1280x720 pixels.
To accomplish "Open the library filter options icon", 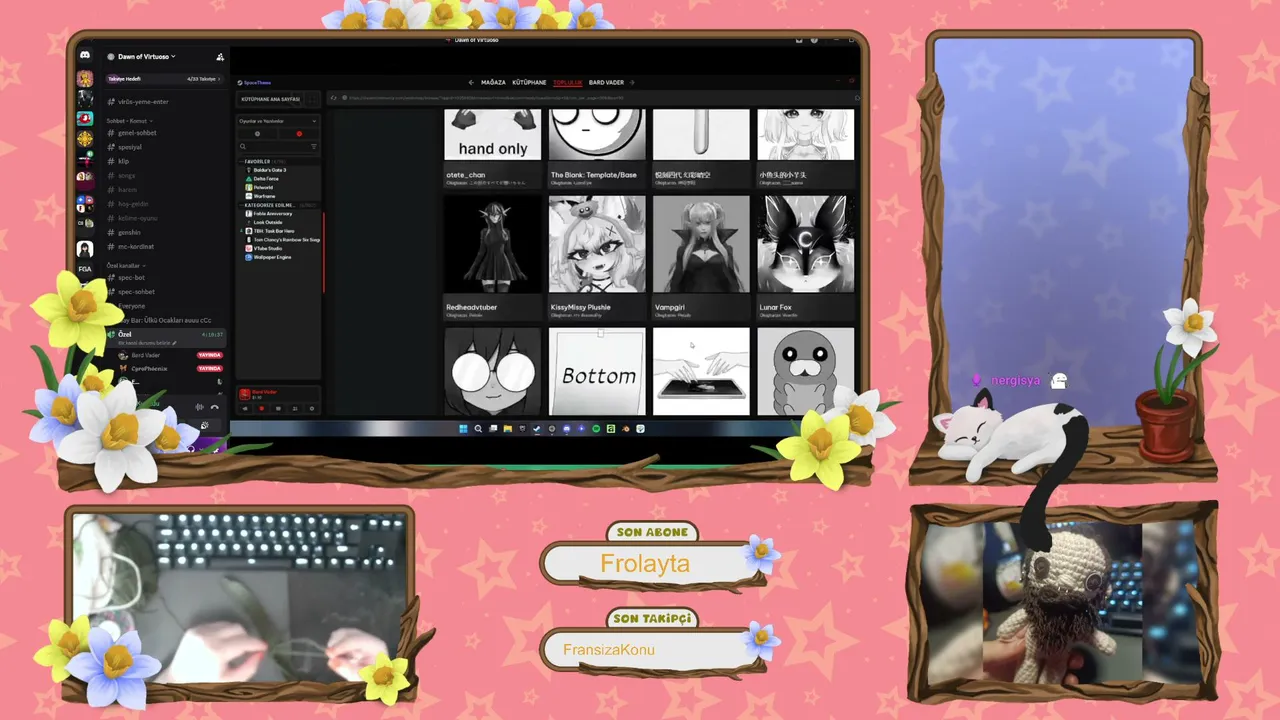I will click(313, 147).
